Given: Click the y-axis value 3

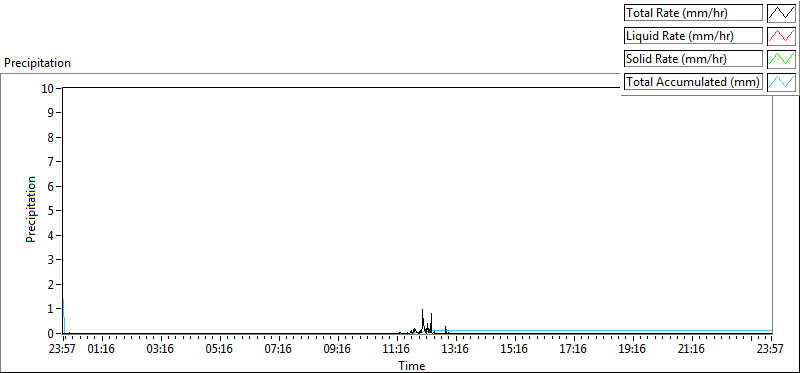Looking at the screenshot, I should [x=51, y=260].
